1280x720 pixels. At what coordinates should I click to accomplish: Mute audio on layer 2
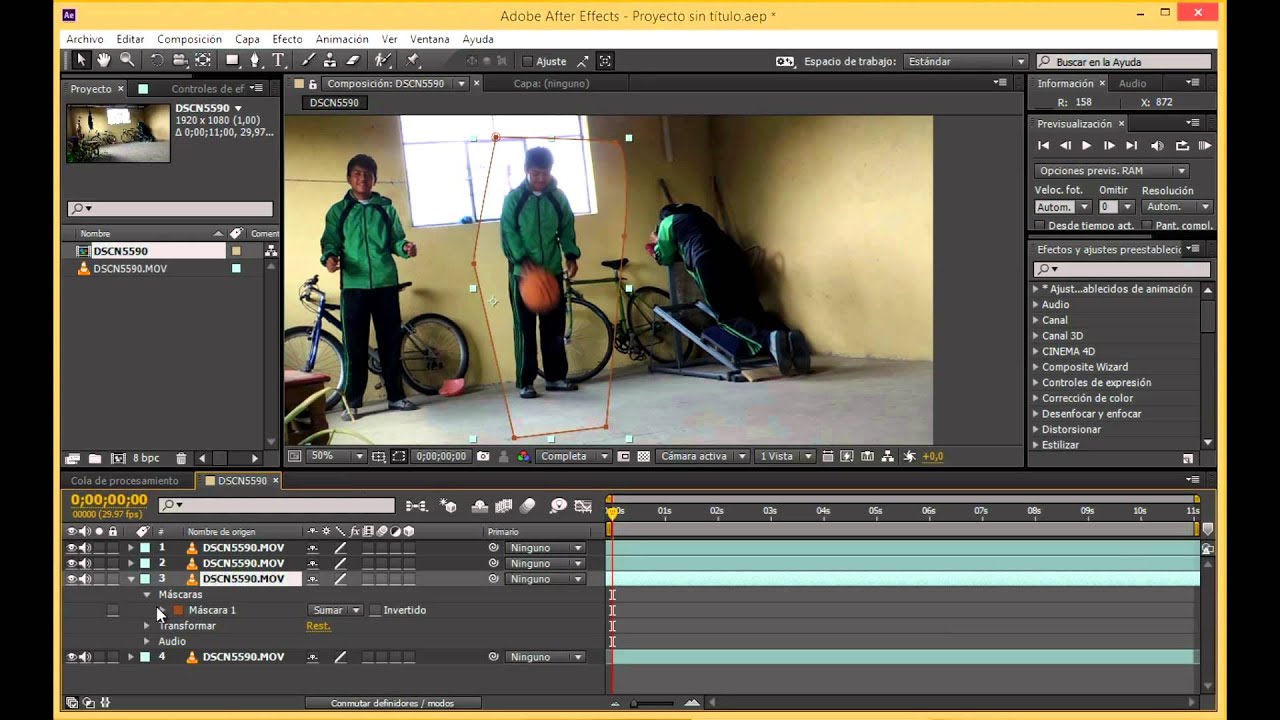[85, 563]
